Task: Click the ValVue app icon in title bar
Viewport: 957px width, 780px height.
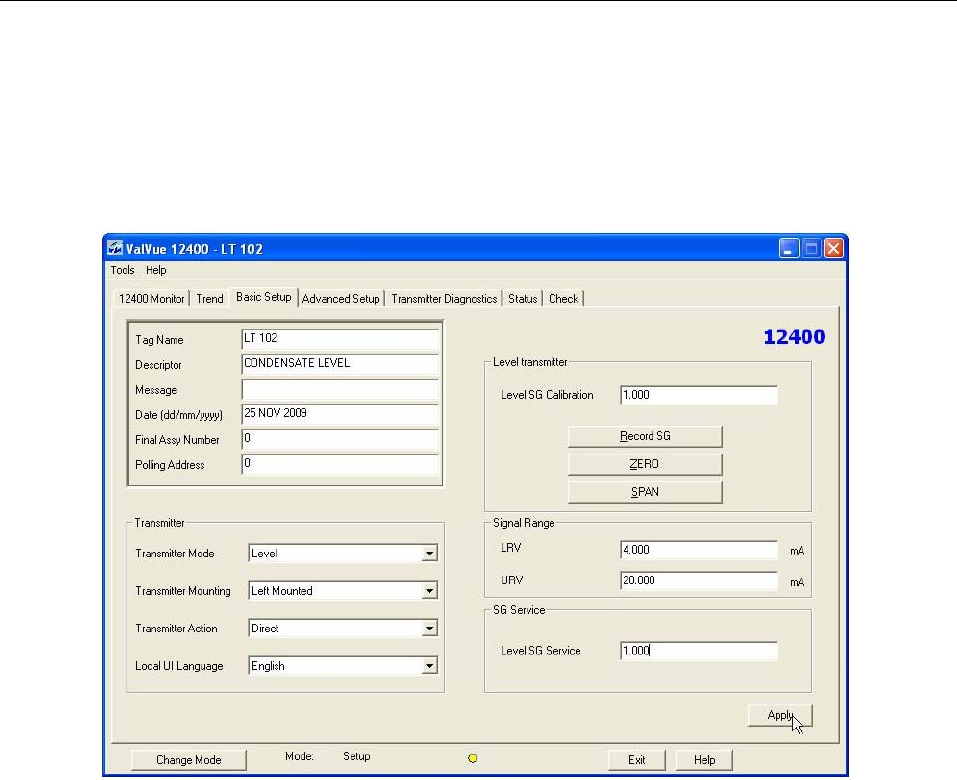Action: [x=115, y=248]
